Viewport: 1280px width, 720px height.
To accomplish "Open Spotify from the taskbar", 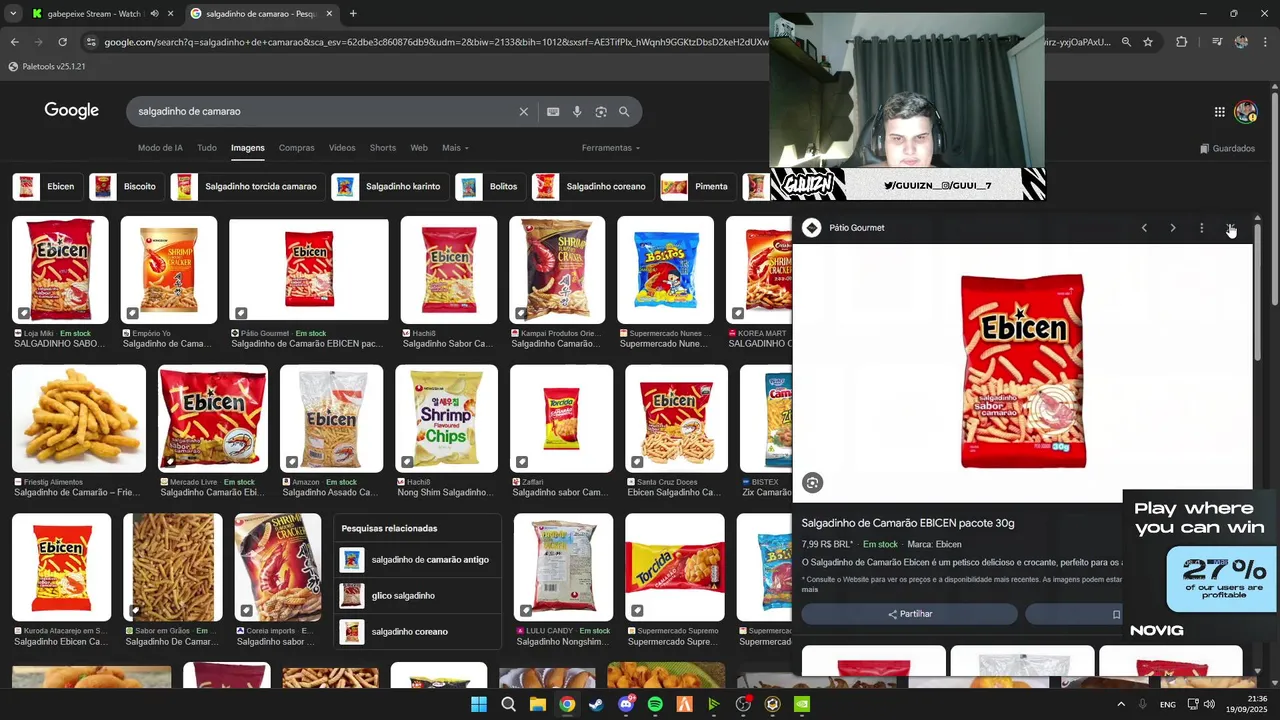I will pos(655,704).
